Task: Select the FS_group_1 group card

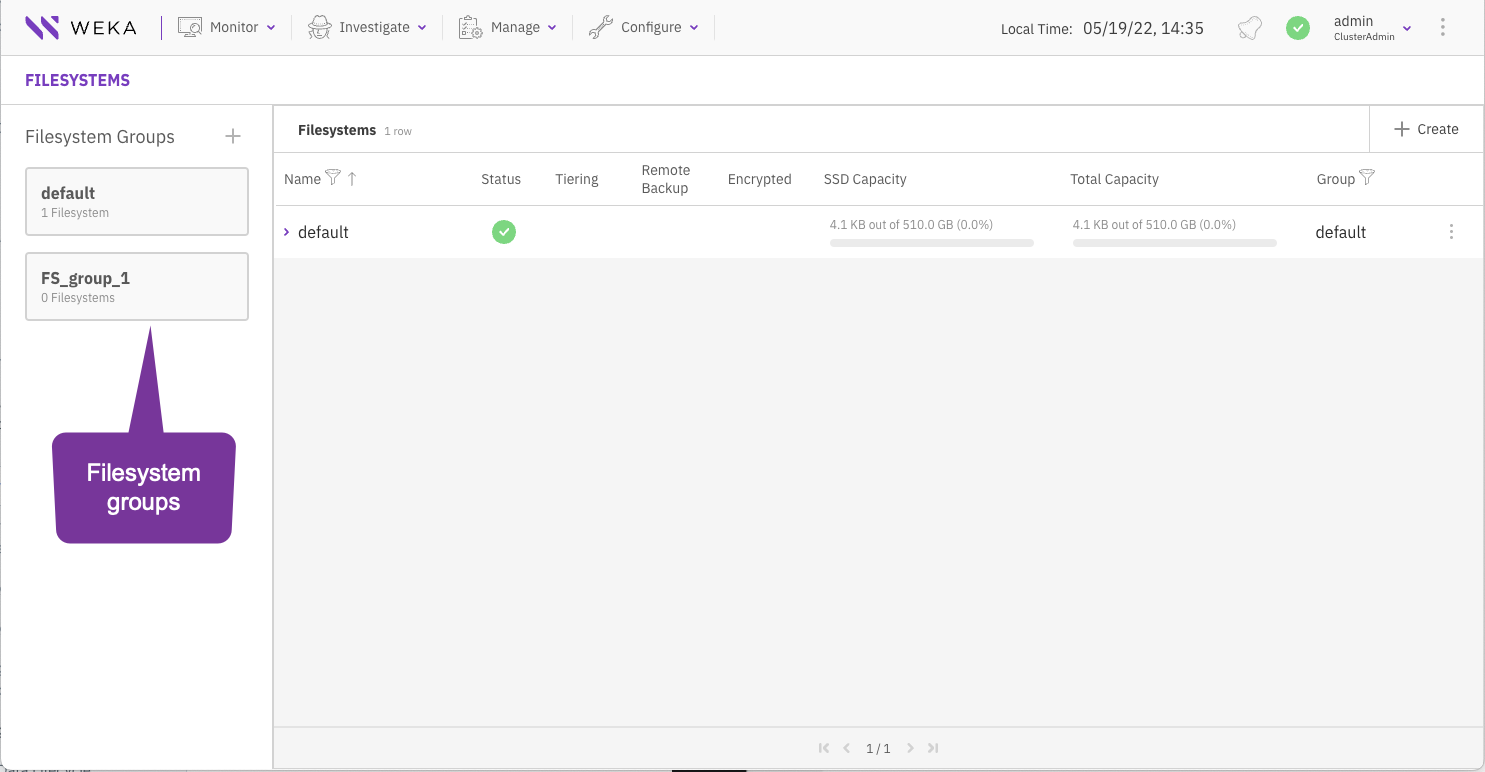Action: (x=137, y=286)
